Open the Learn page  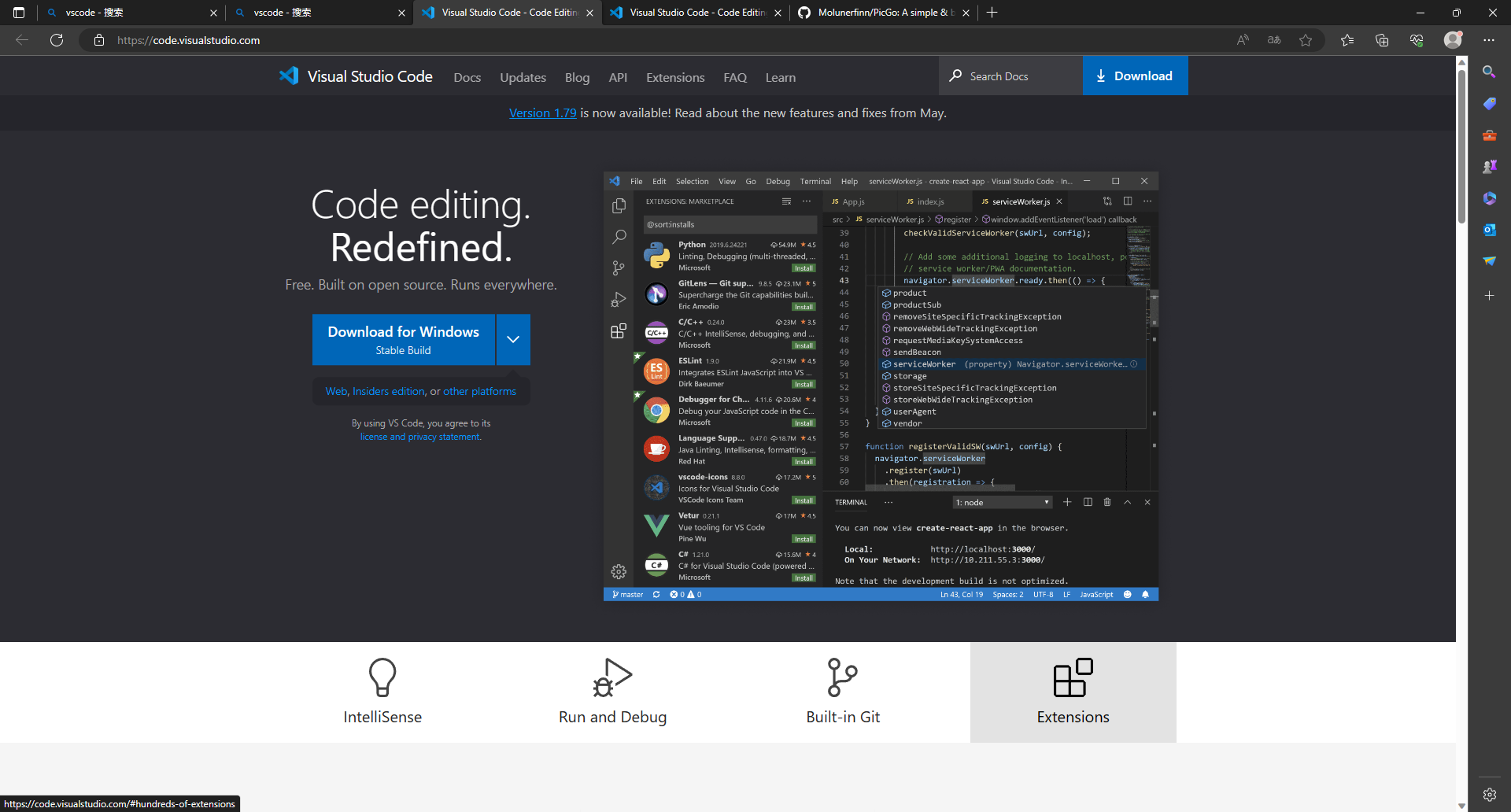781,77
